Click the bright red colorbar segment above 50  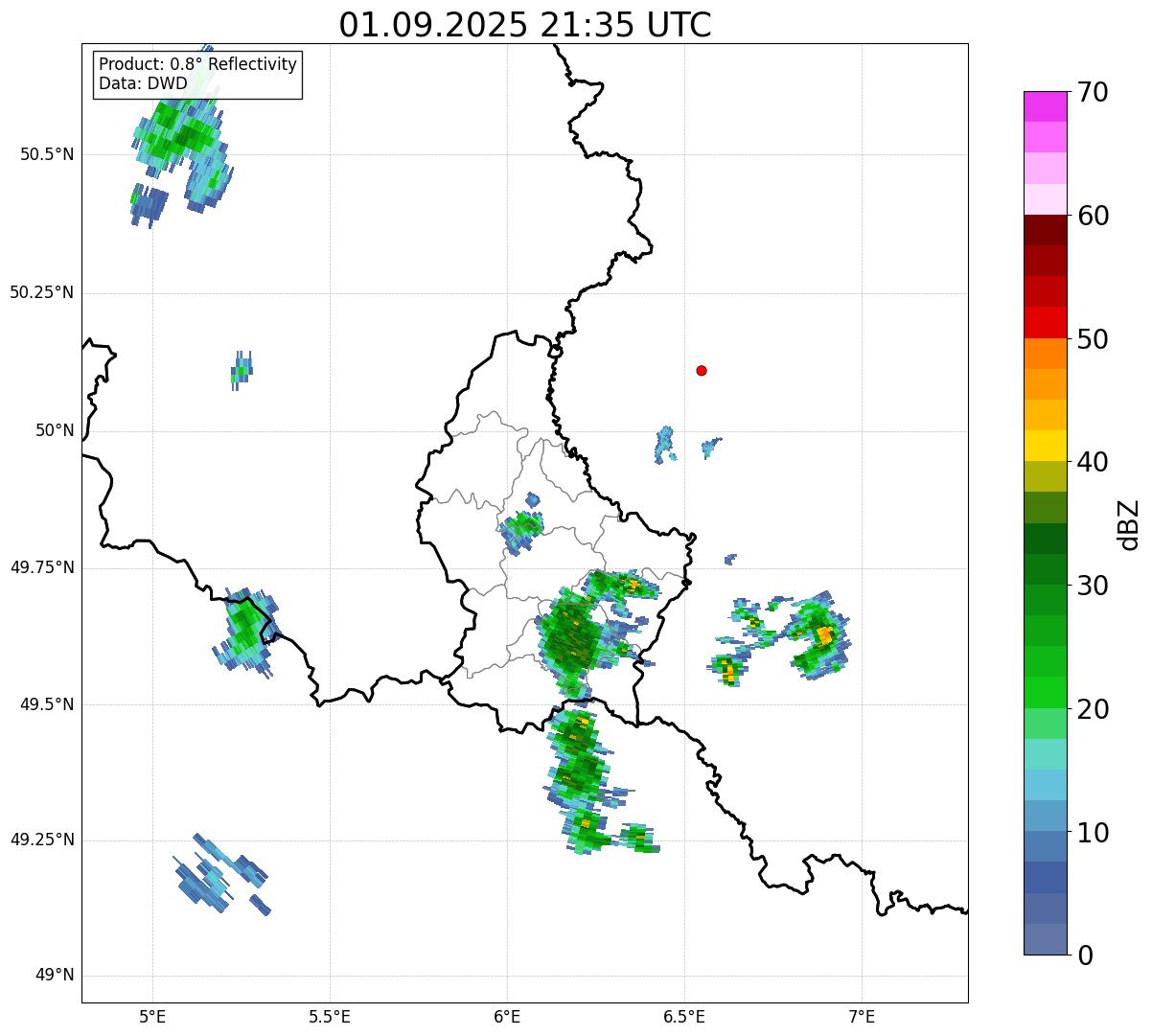click(1046, 322)
